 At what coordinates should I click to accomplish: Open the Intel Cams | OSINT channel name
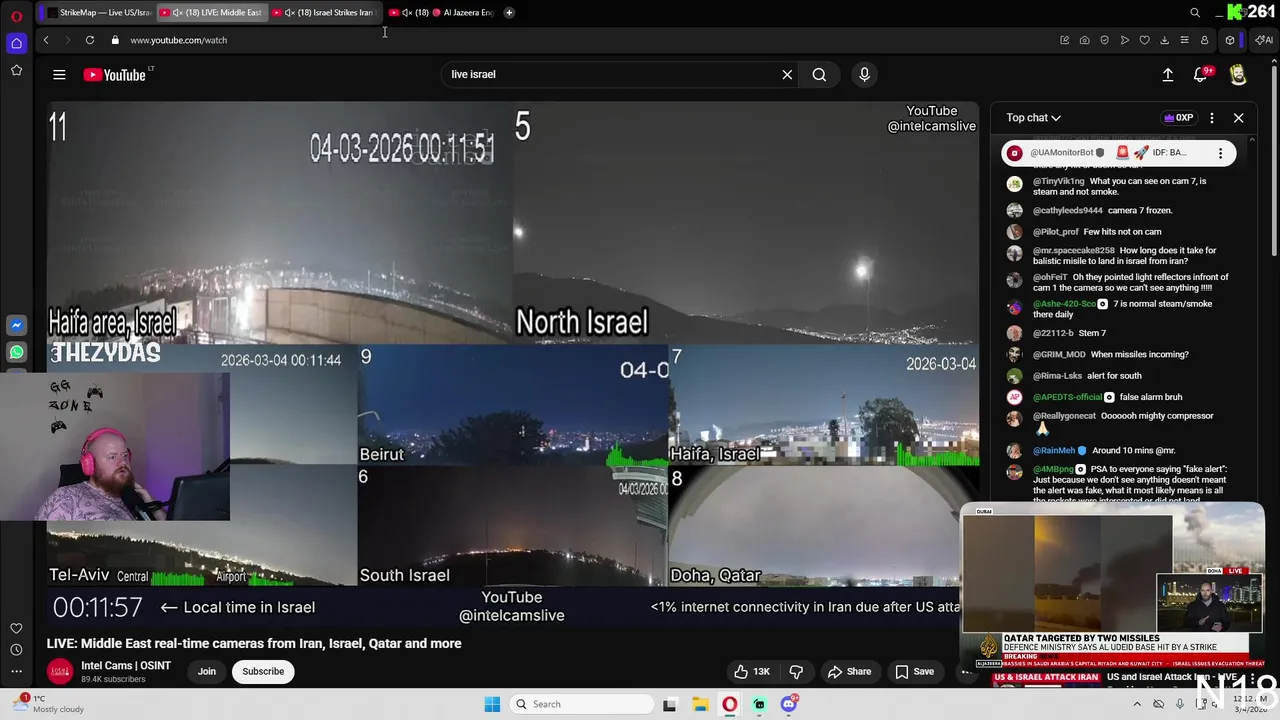pos(126,666)
